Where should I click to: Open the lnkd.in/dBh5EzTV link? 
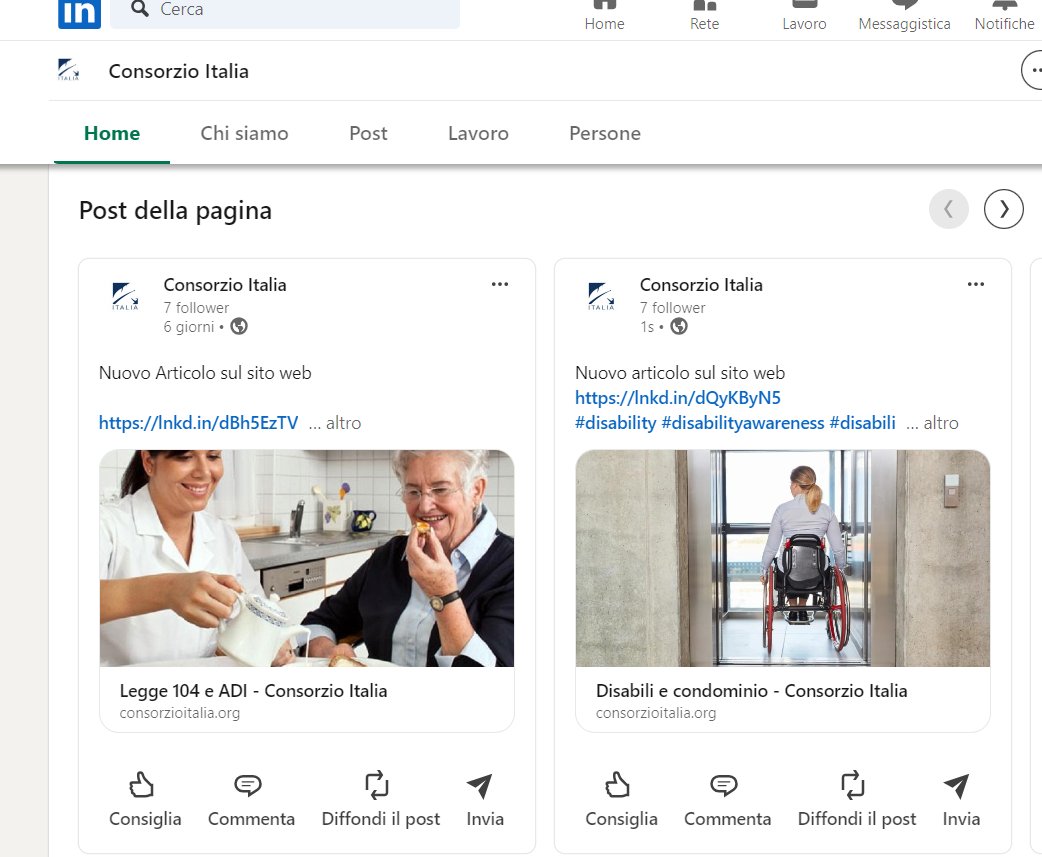(x=198, y=423)
